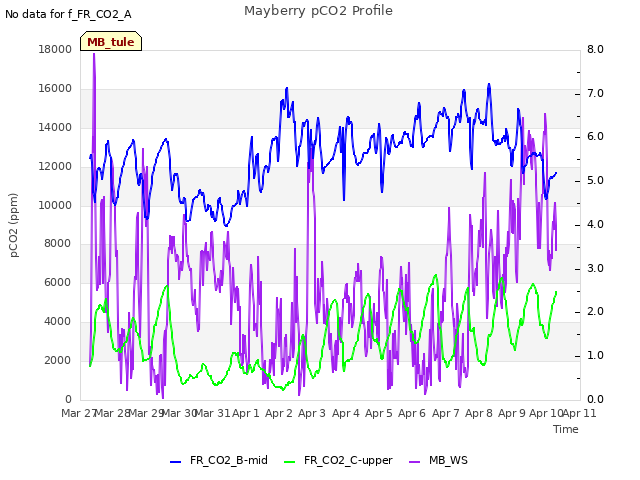The height and width of the screenshot is (480, 640).
Task: Click the Apr 11 date tick label
Action: [580, 413]
